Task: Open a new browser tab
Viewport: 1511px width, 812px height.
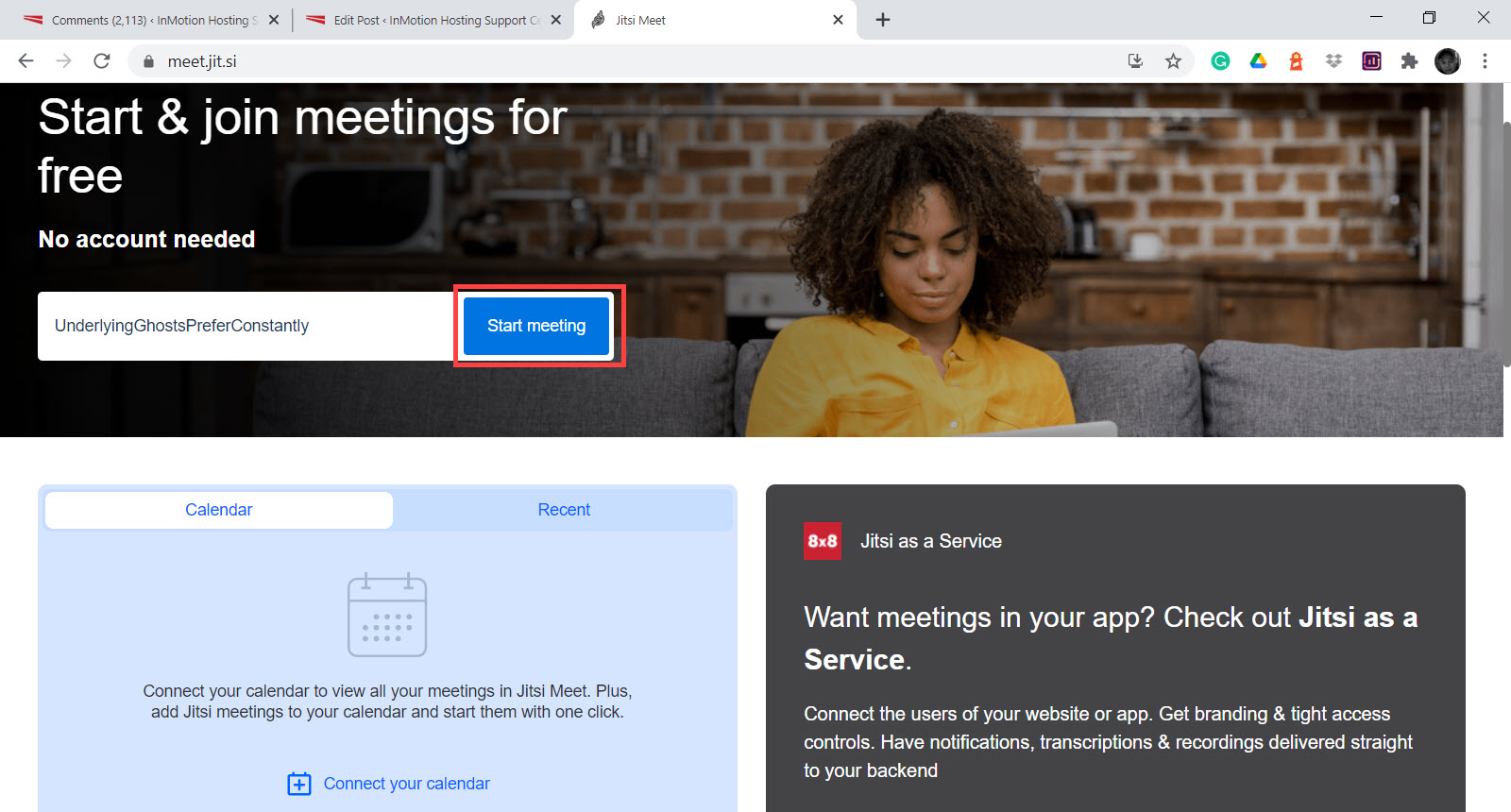Action: (x=883, y=20)
